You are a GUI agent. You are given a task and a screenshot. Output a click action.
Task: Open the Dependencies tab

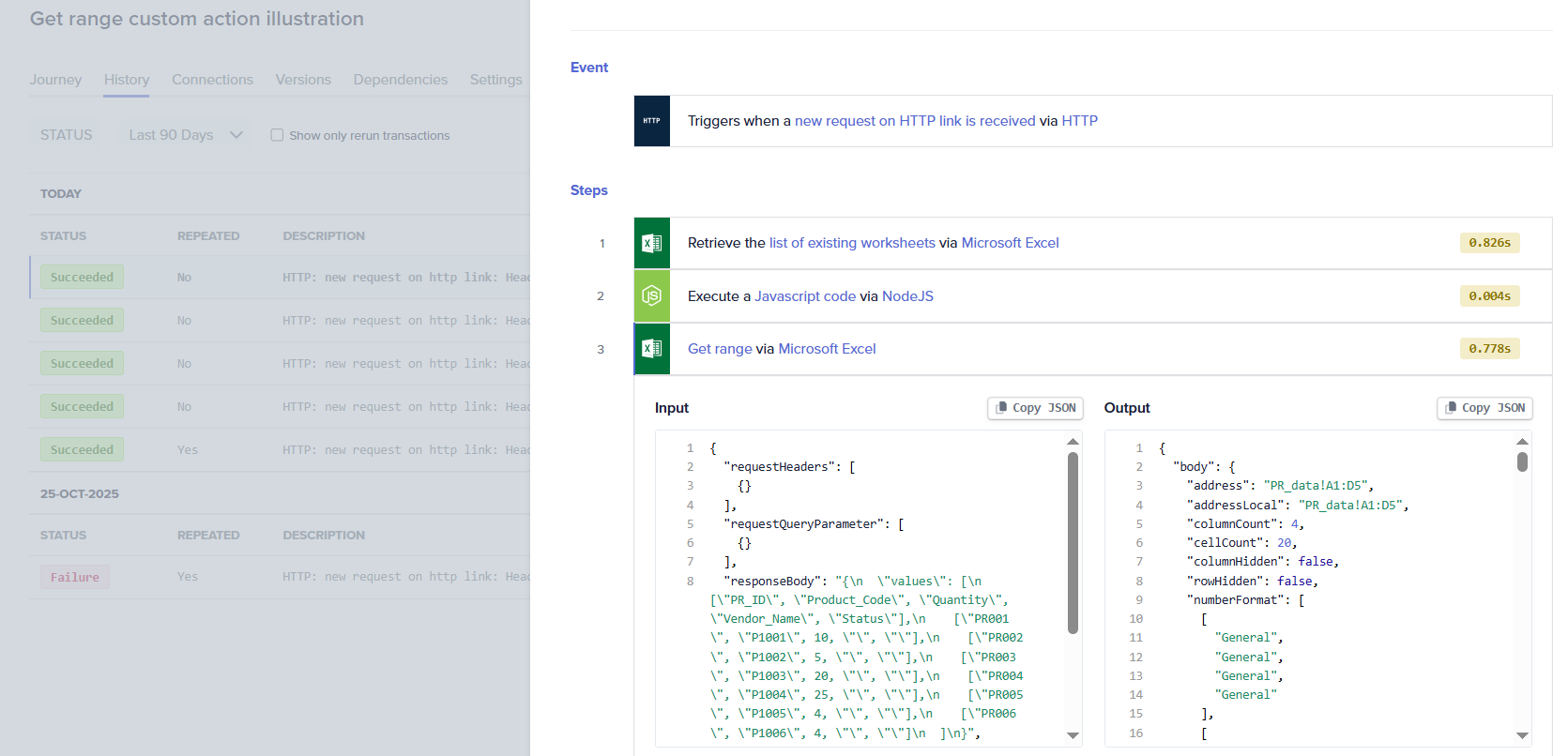coord(401,80)
